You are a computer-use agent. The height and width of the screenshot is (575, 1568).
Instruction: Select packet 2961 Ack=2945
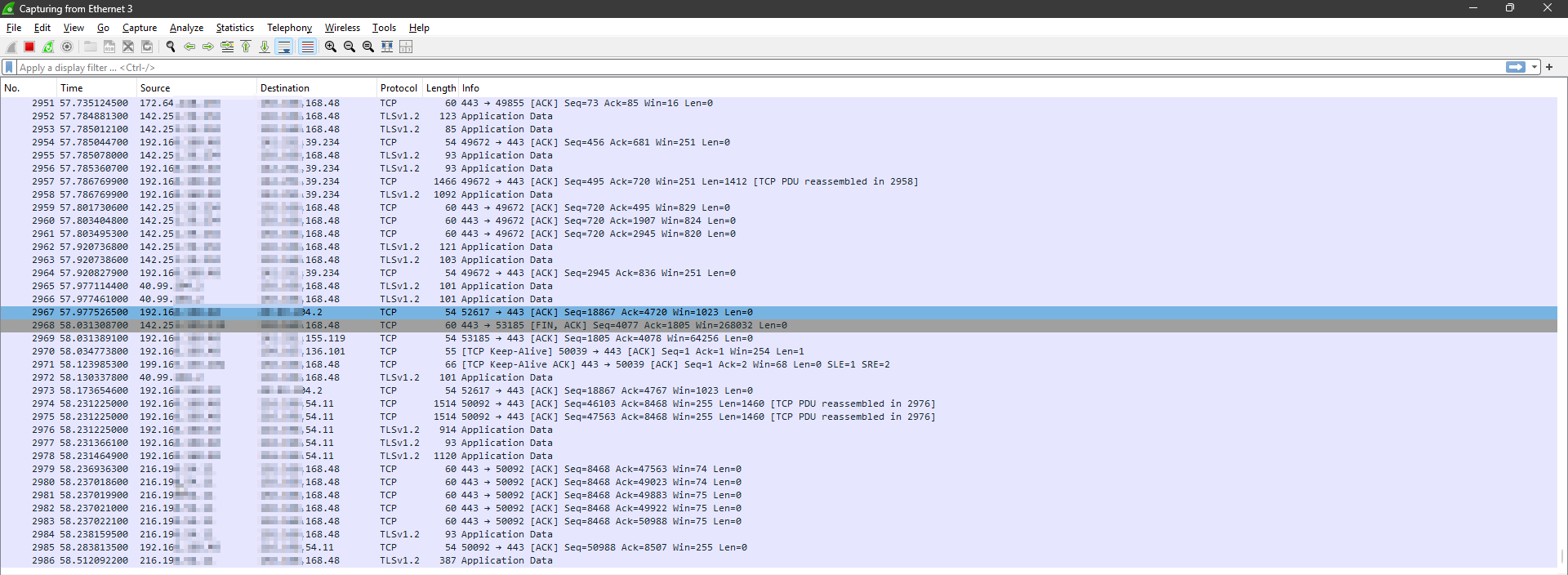pos(779,234)
